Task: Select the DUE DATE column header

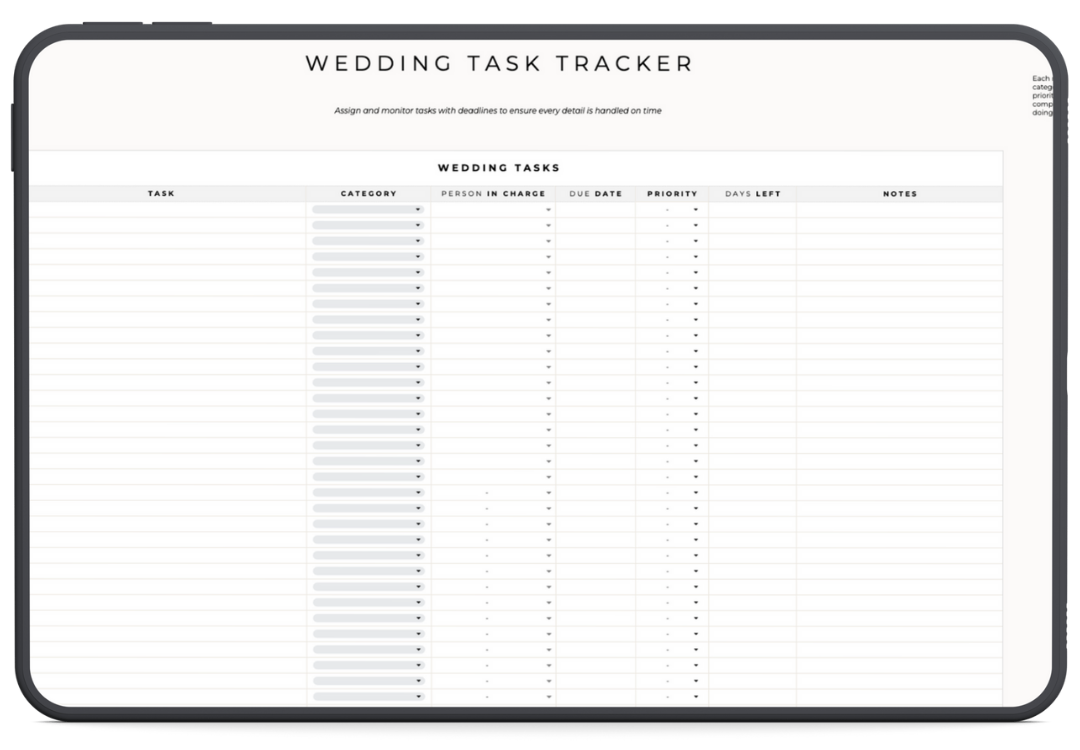Action: (595, 194)
